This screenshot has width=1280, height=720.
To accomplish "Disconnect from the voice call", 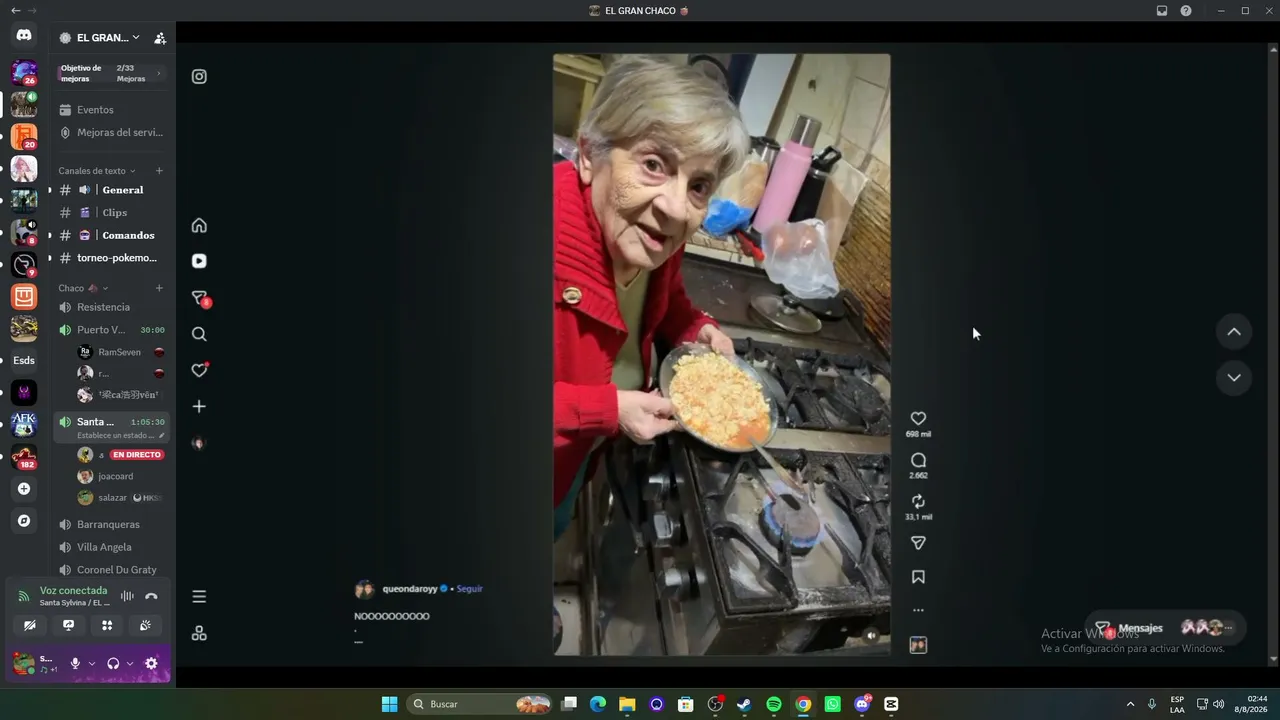I will (151, 596).
